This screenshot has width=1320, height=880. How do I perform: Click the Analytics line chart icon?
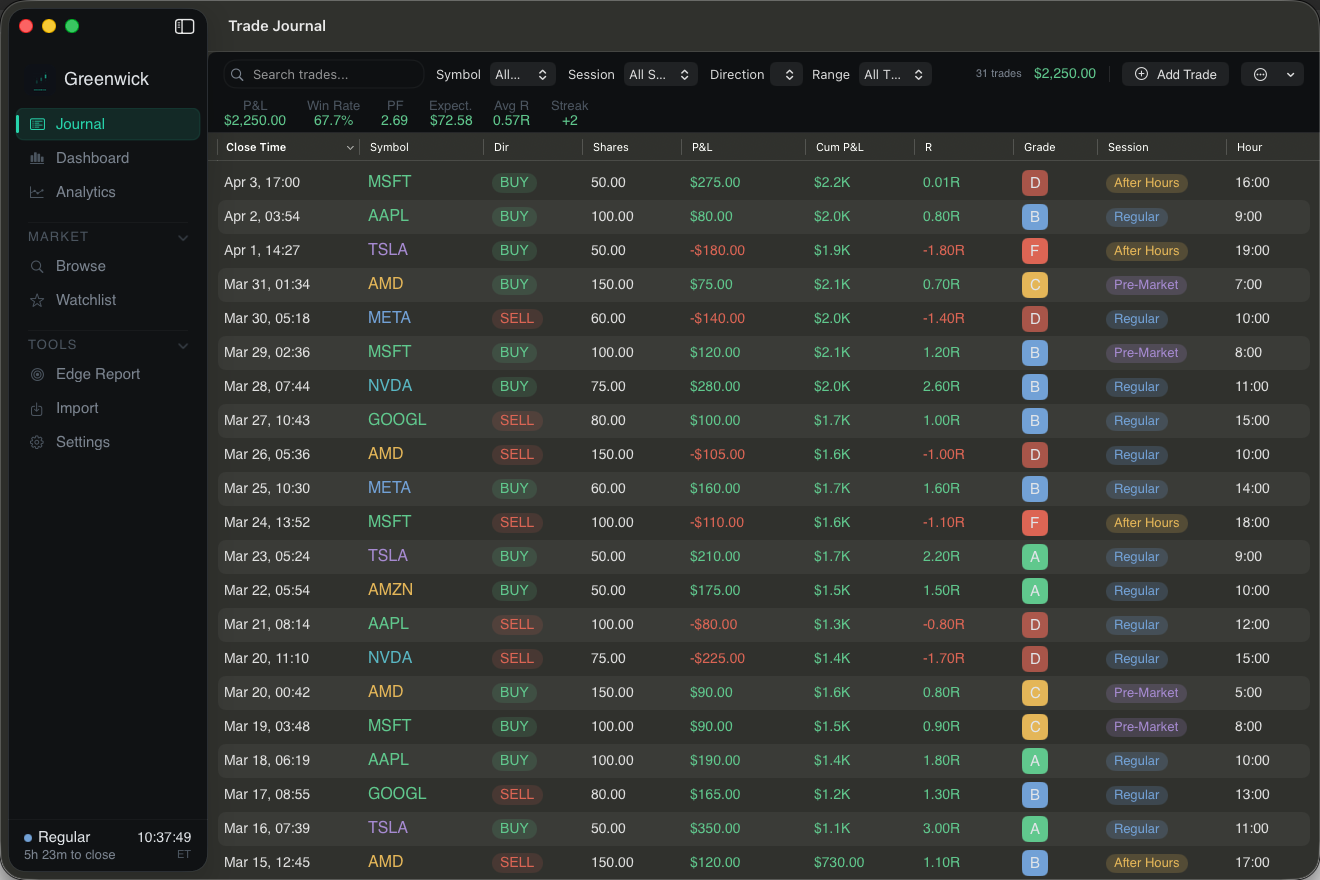click(x=37, y=192)
